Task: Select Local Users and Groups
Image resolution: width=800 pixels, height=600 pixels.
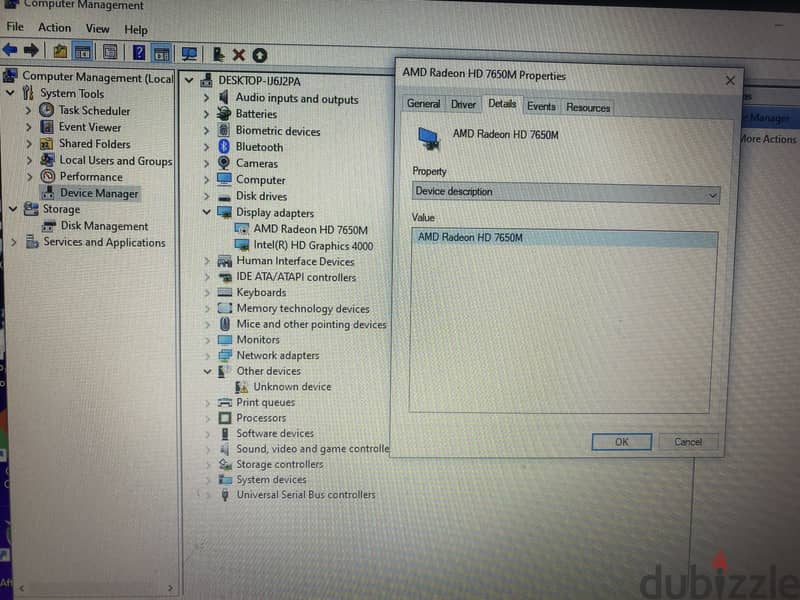Action: 116,161
